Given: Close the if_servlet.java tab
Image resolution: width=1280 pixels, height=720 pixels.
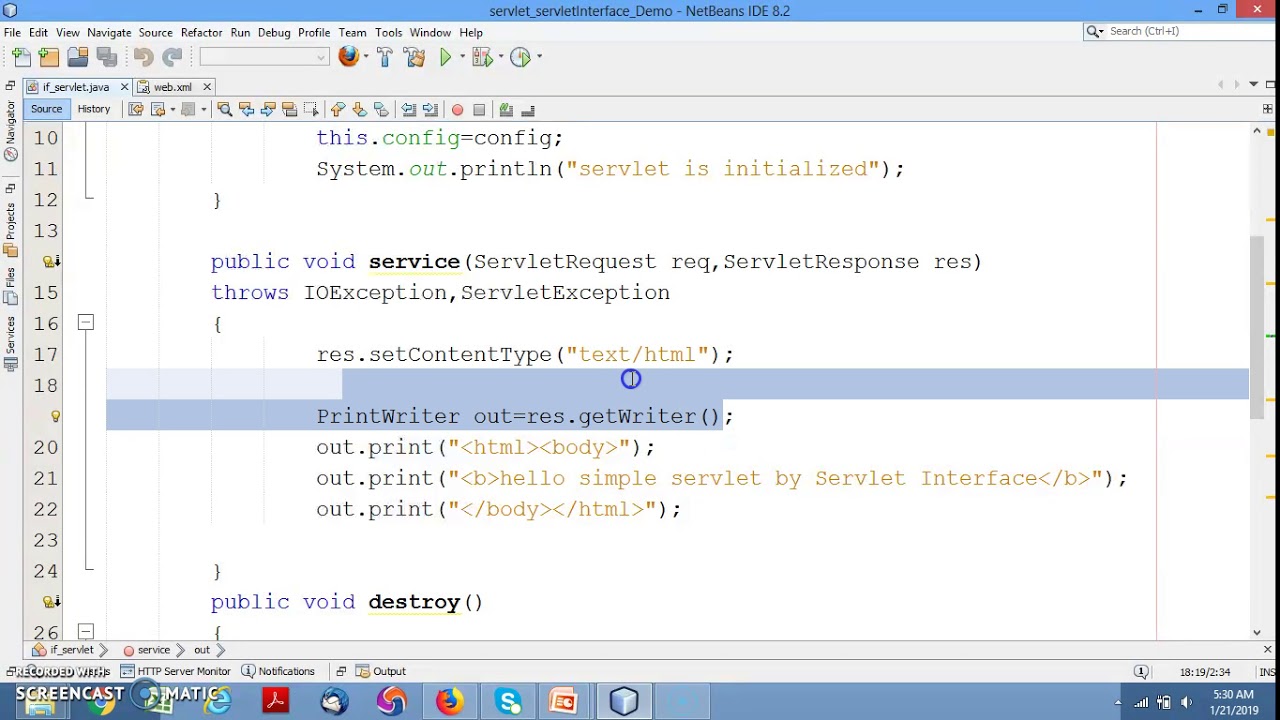Looking at the screenshot, I should click(124, 87).
